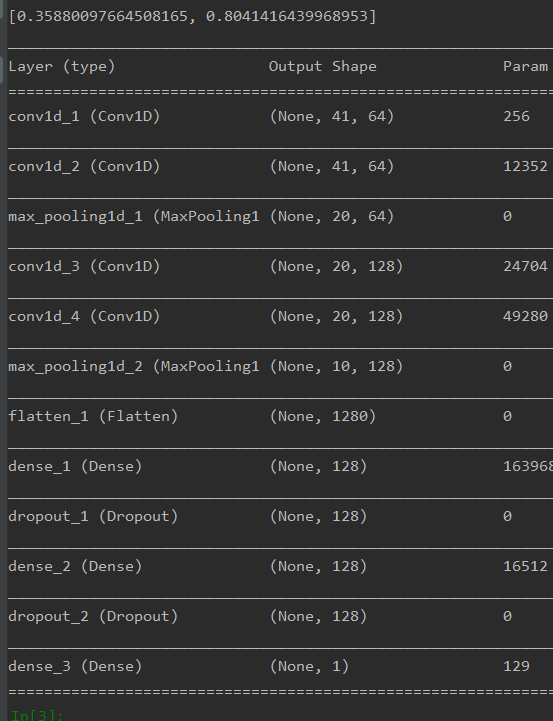Viewport: 553px width, 721px height.
Task: Select 'conv1d_1 (Conv1D)' layer name
Action: pos(84,116)
